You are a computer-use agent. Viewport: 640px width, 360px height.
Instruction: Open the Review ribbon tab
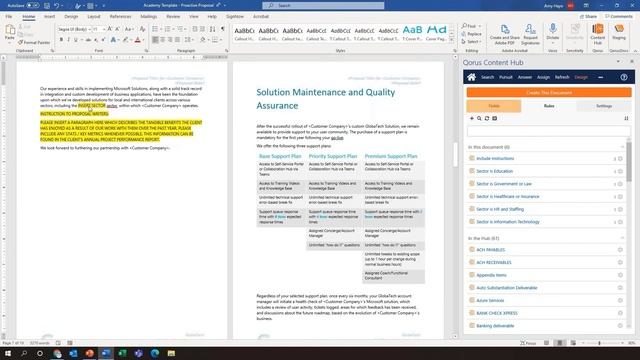[173, 16]
